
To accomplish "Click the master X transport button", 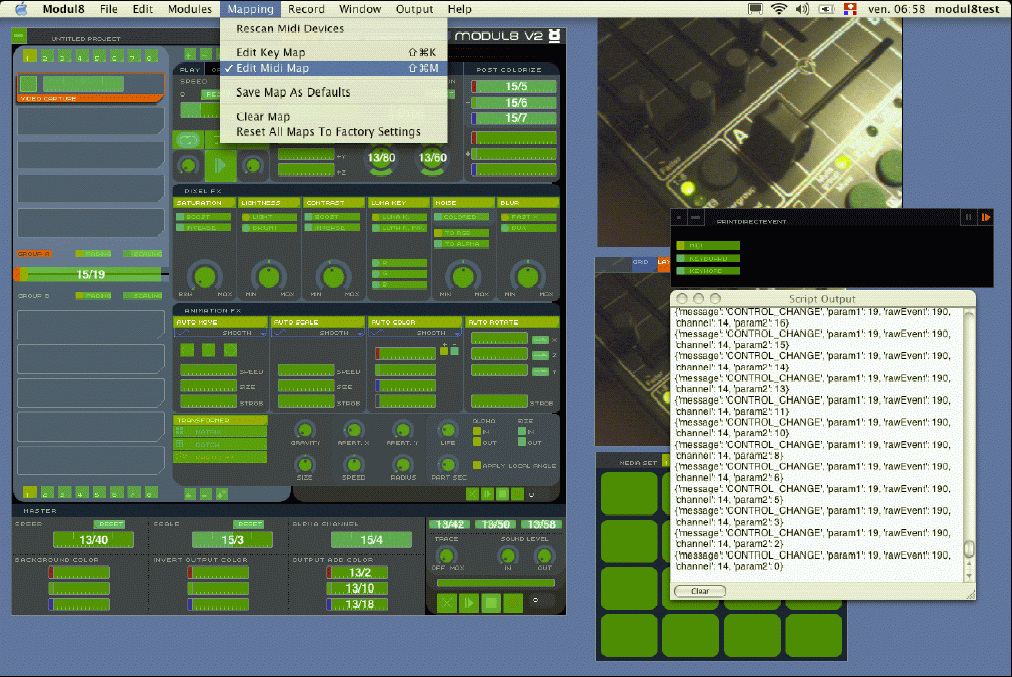I will tap(447, 603).
